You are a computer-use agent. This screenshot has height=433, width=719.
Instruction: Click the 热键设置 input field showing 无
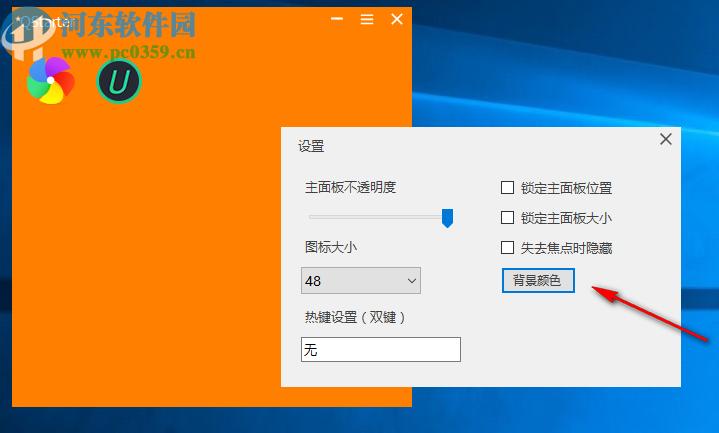381,350
